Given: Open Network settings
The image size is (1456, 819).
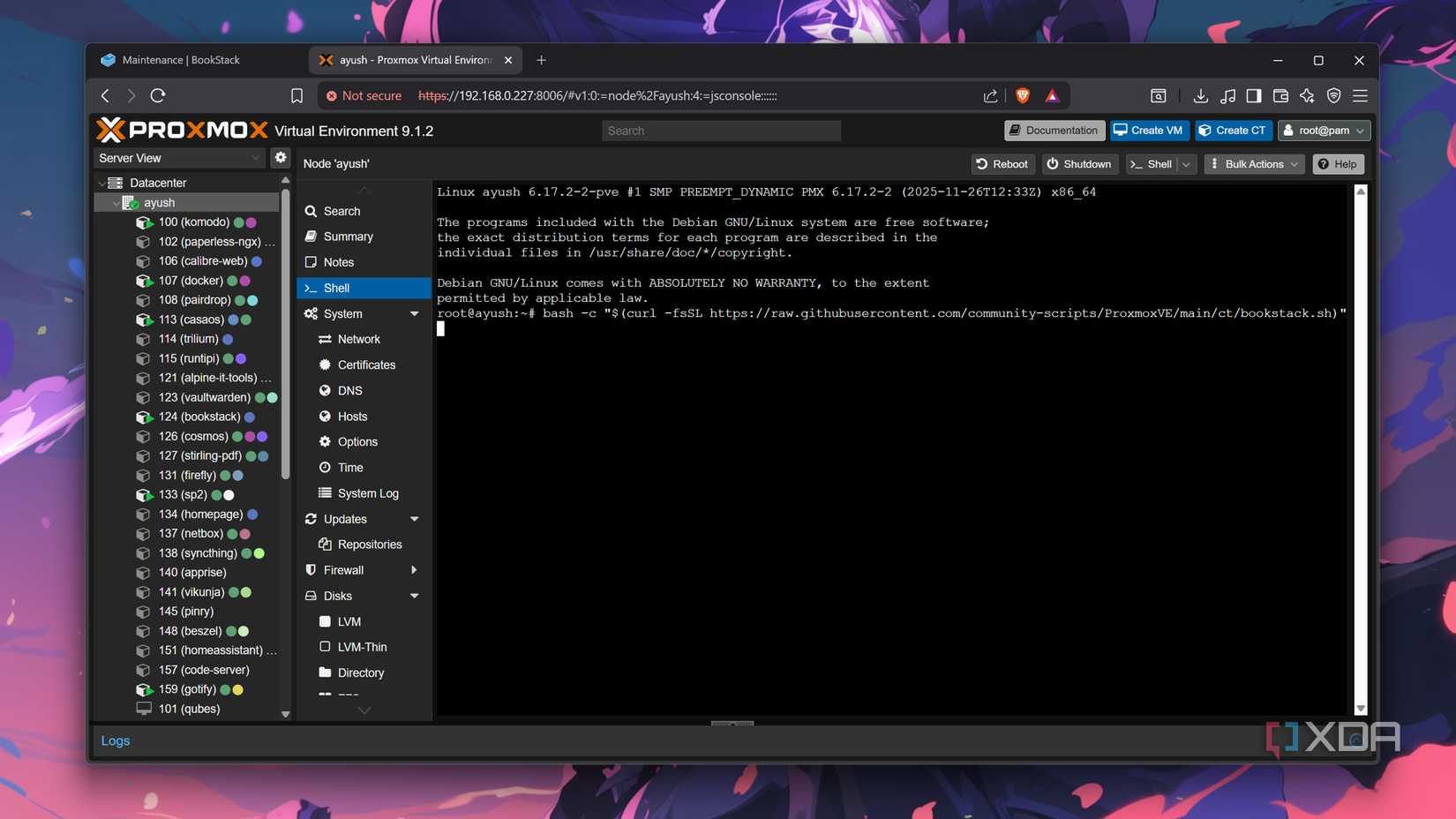Looking at the screenshot, I should [358, 339].
